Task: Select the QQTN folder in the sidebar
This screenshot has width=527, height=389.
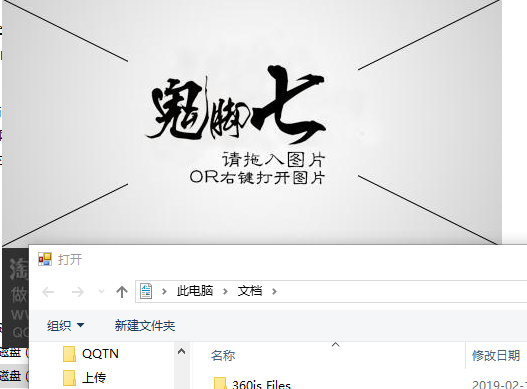Action: 91,354
